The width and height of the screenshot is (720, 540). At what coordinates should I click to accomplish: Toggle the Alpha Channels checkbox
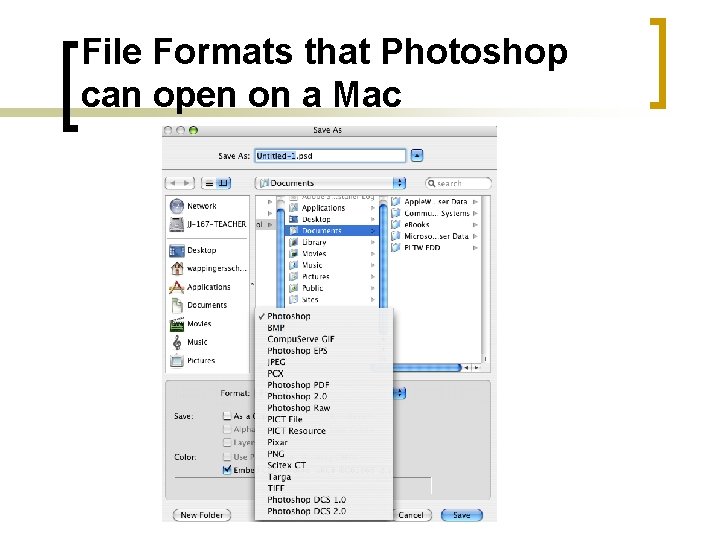click(226, 429)
